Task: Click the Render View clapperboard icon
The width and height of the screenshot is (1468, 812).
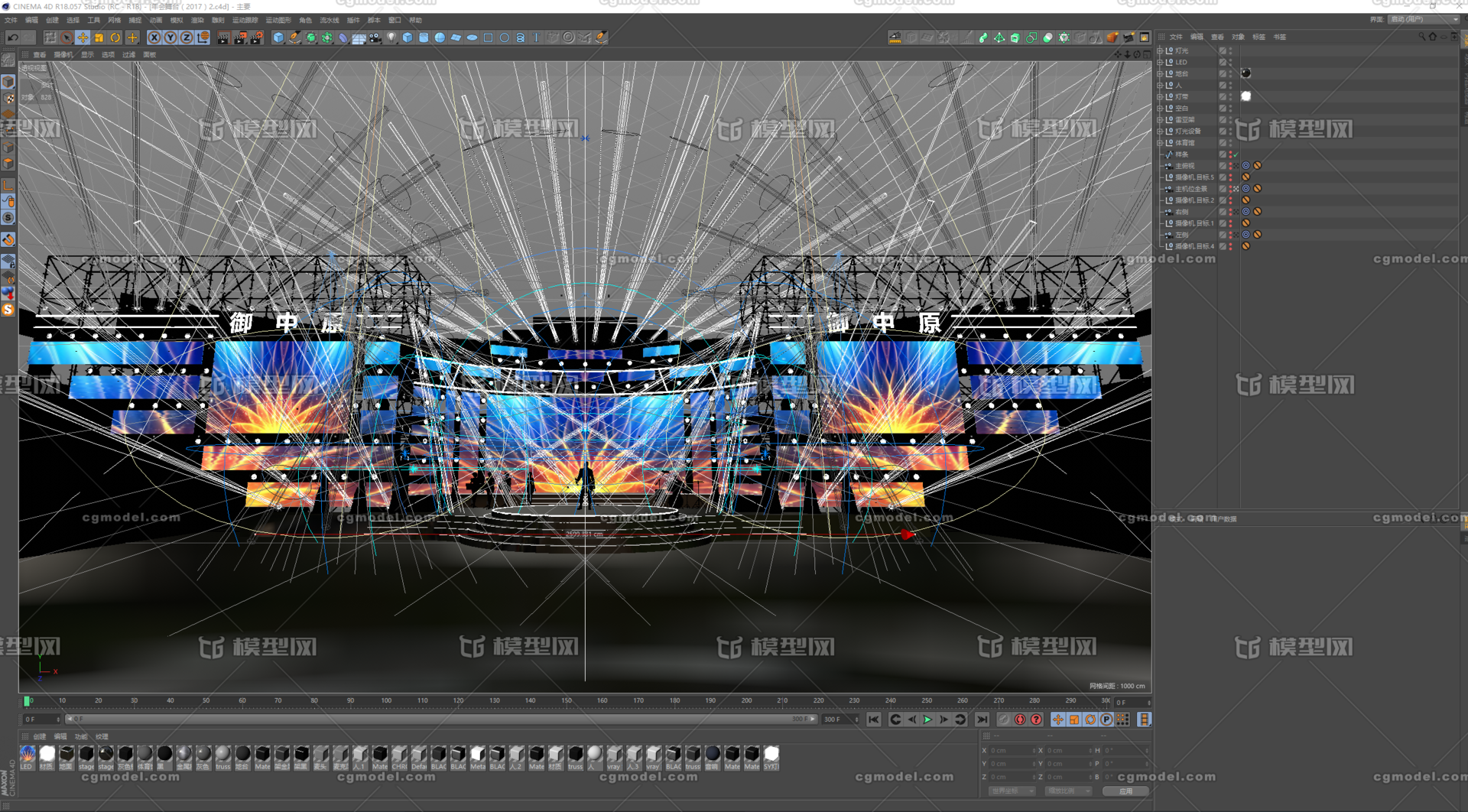Action: click(222, 37)
